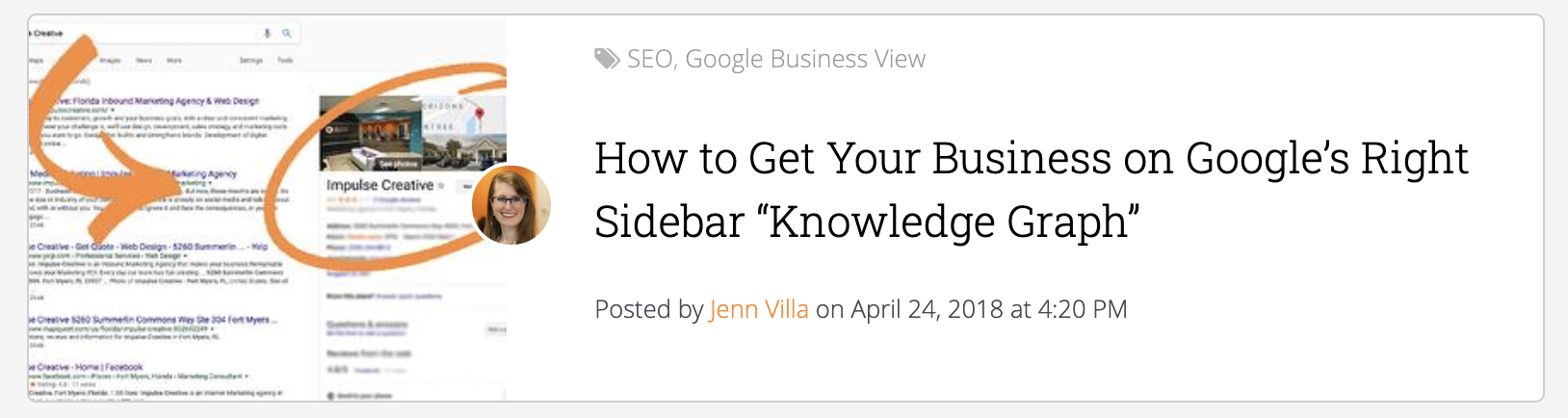This screenshot has height=418, width=1568.
Task: Click the Impulse Creative heading in the thumbnail
Action: 379,185
